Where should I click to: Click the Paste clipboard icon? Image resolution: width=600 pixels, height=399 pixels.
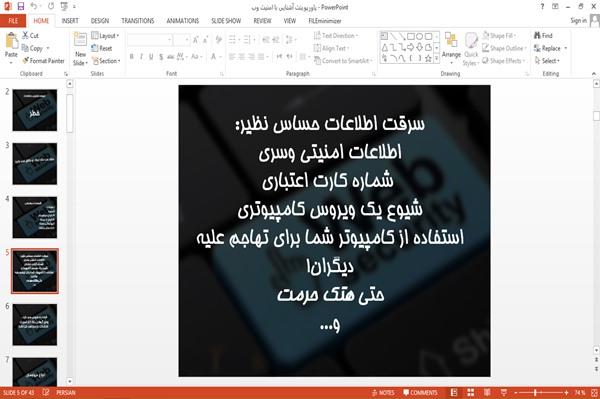(x=11, y=41)
